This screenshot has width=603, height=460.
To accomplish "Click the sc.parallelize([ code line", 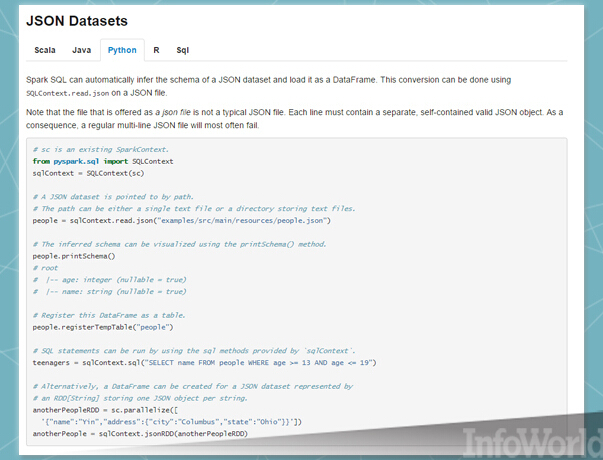I will (x=105, y=410).
